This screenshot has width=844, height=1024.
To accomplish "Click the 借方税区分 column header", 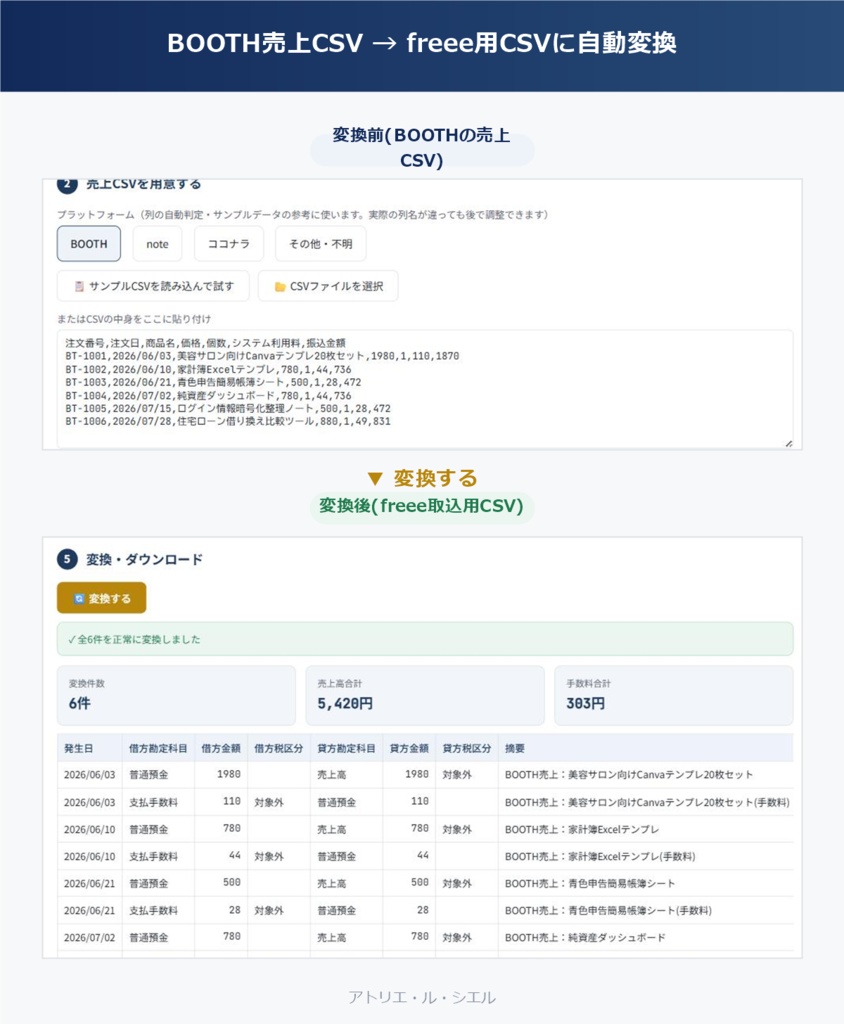I will (x=278, y=748).
